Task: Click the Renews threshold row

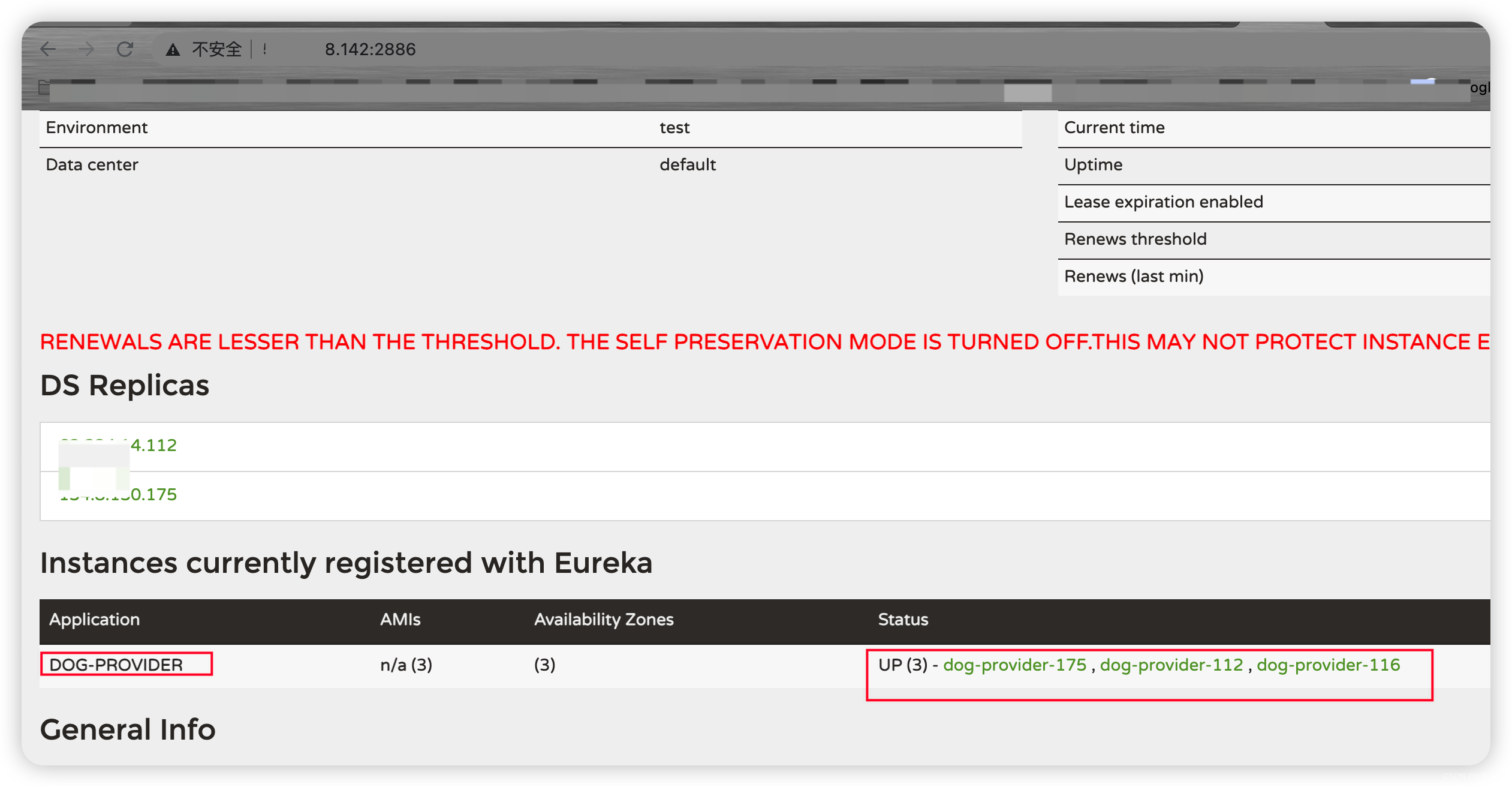Action: [1274, 240]
